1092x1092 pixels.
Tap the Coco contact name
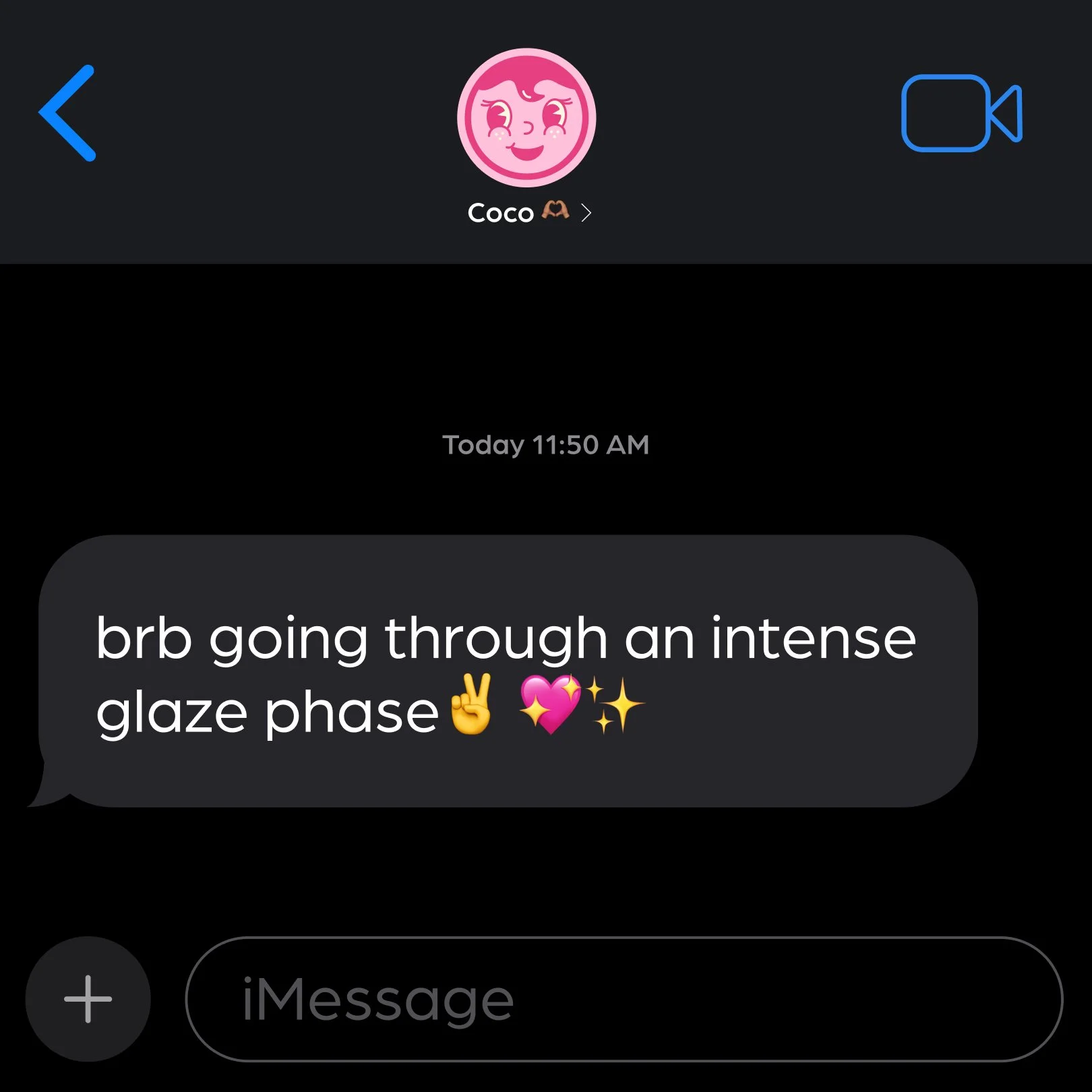point(501,213)
